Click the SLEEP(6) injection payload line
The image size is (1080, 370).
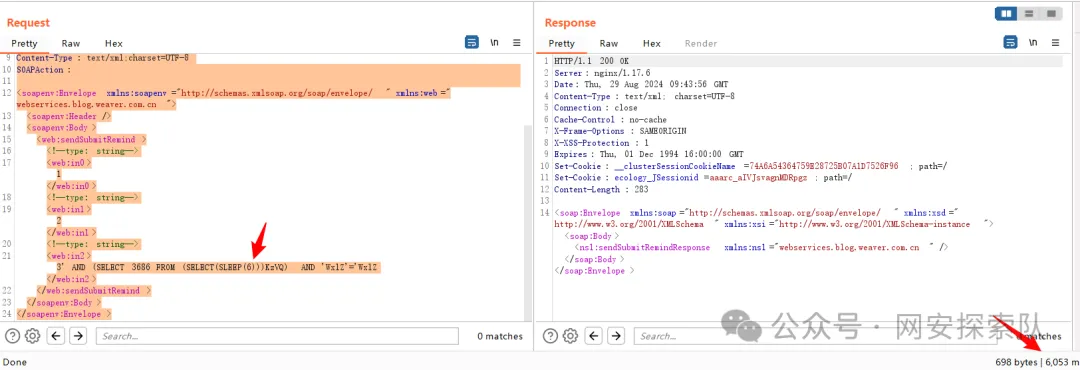(218, 267)
